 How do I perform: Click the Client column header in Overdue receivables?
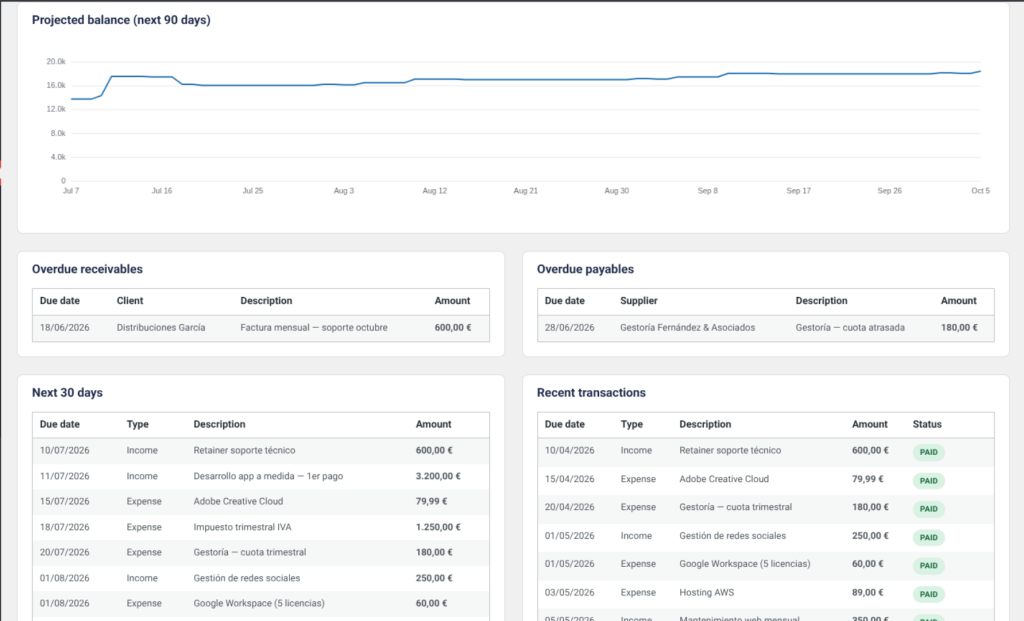(130, 301)
